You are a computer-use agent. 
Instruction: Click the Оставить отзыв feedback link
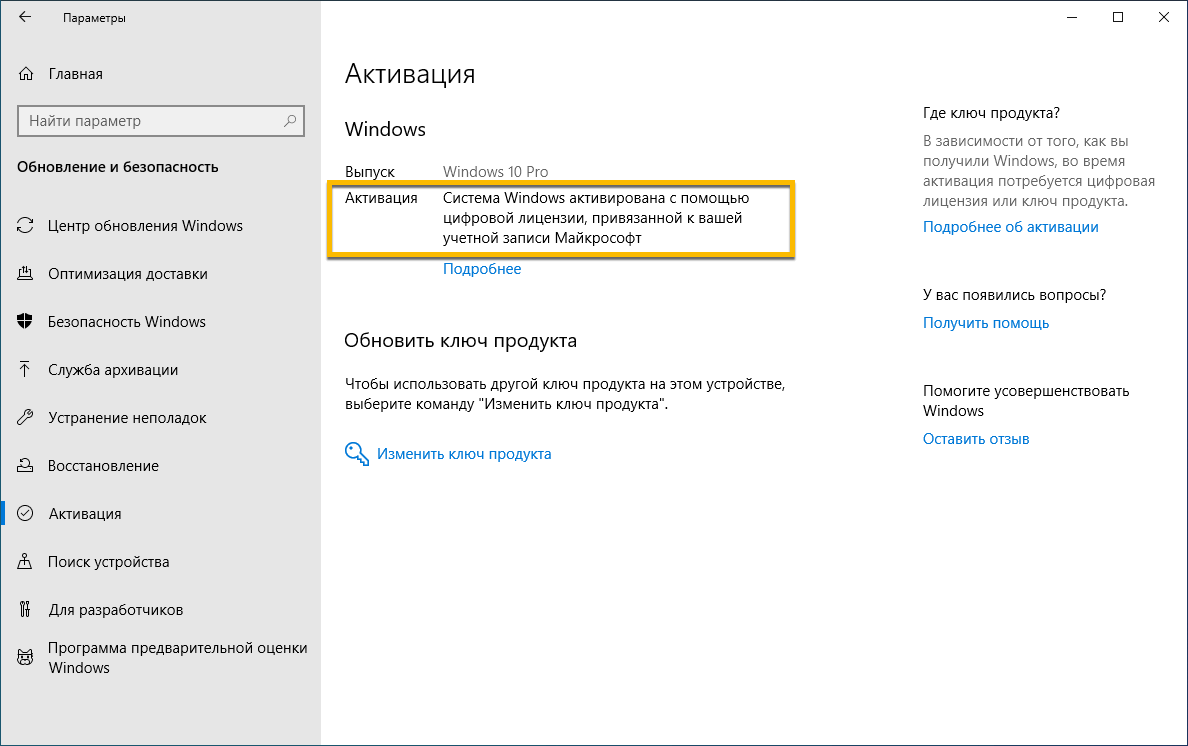point(976,439)
